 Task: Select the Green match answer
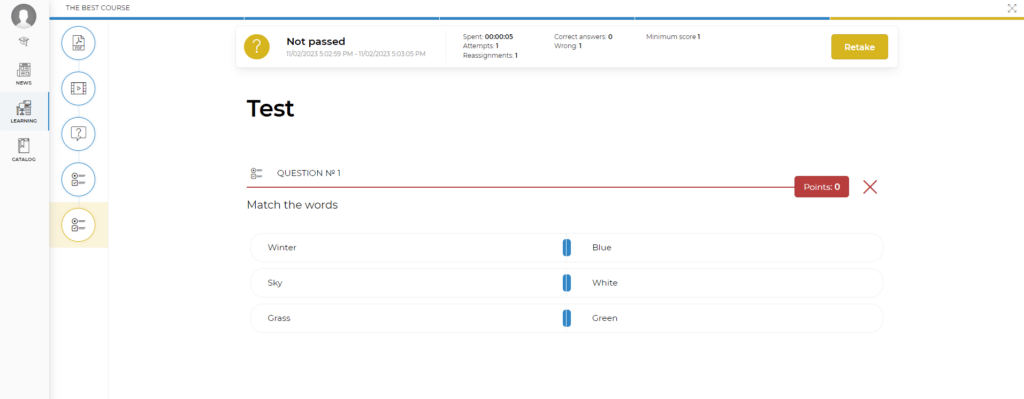click(x=726, y=318)
